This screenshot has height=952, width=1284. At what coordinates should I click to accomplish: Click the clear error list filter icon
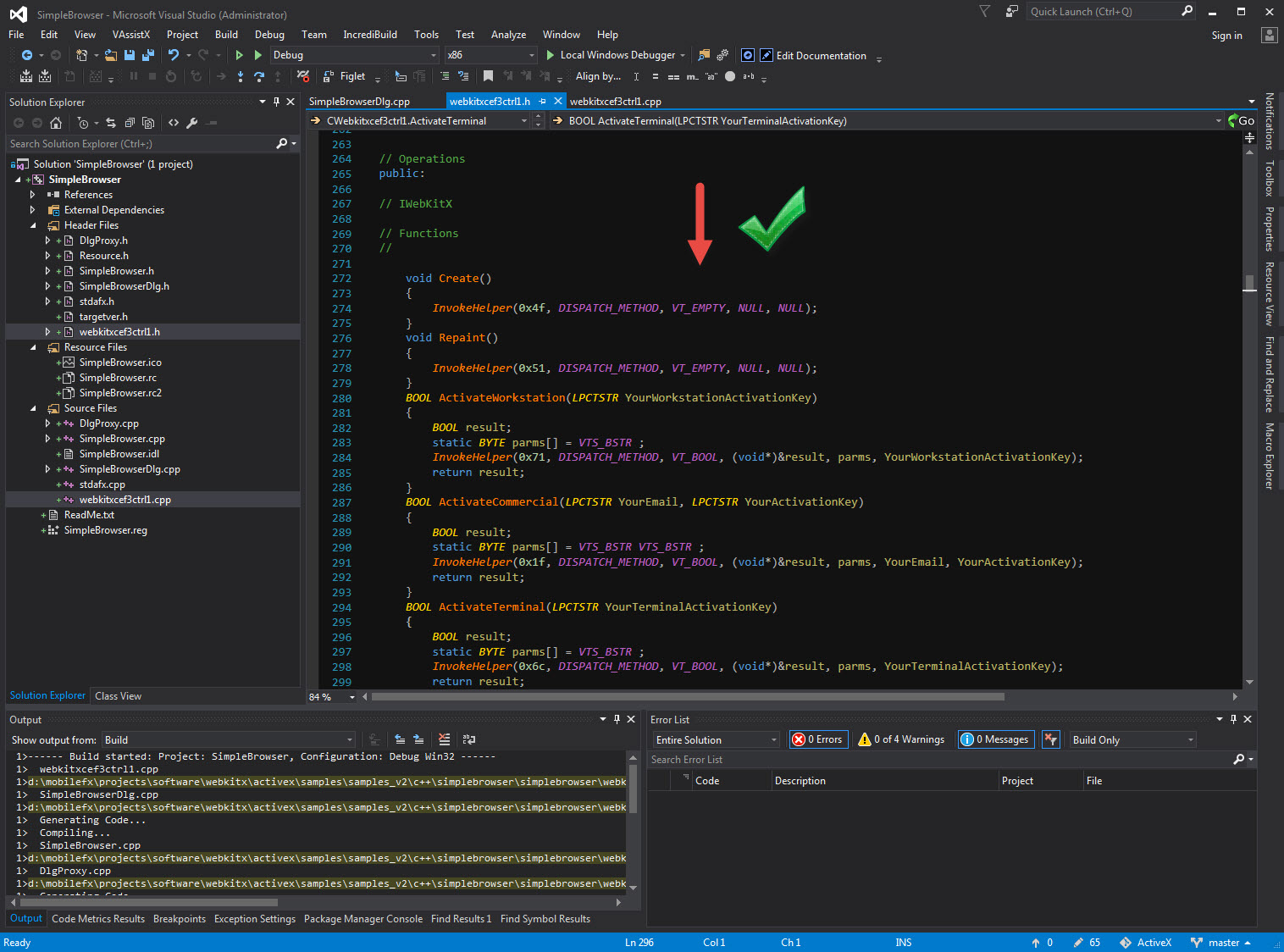[x=1051, y=739]
